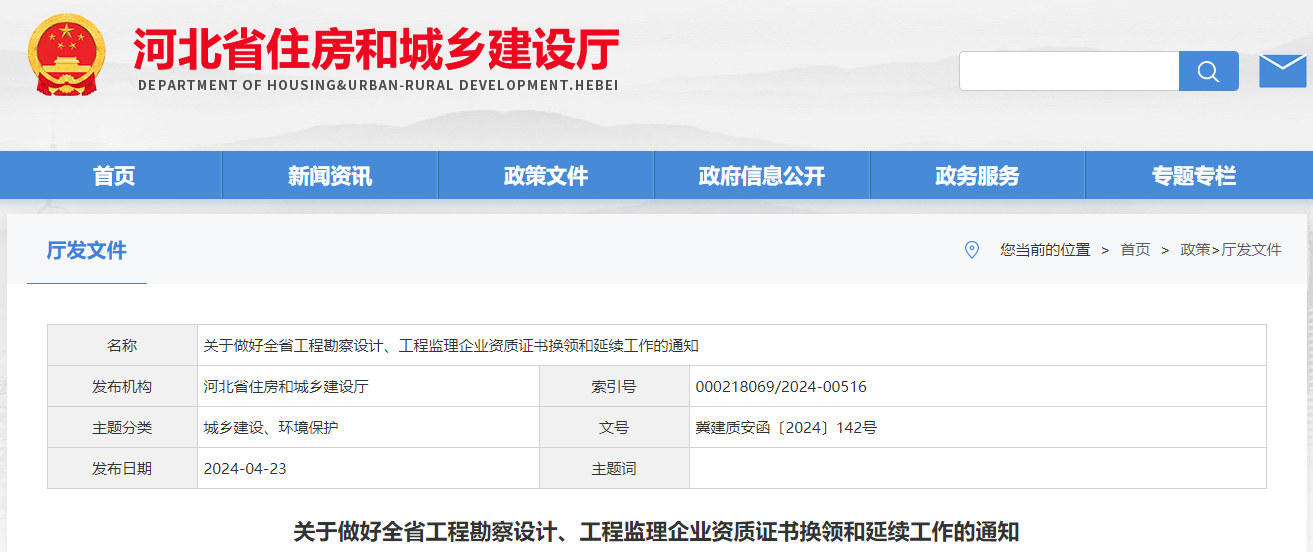Open the 专题专栏 navigation menu

click(x=1194, y=176)
